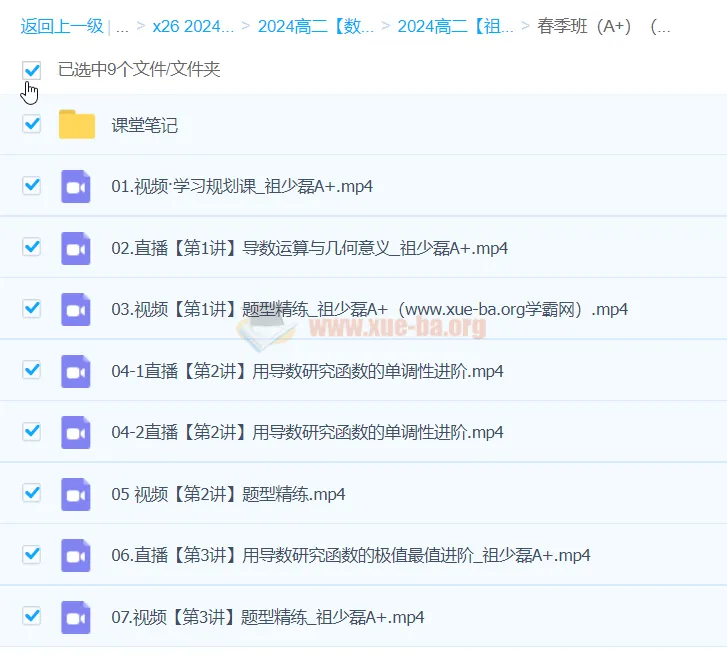
Task: Click video icon for 01.视频·学习规划课 file
Action: (76, 186)
